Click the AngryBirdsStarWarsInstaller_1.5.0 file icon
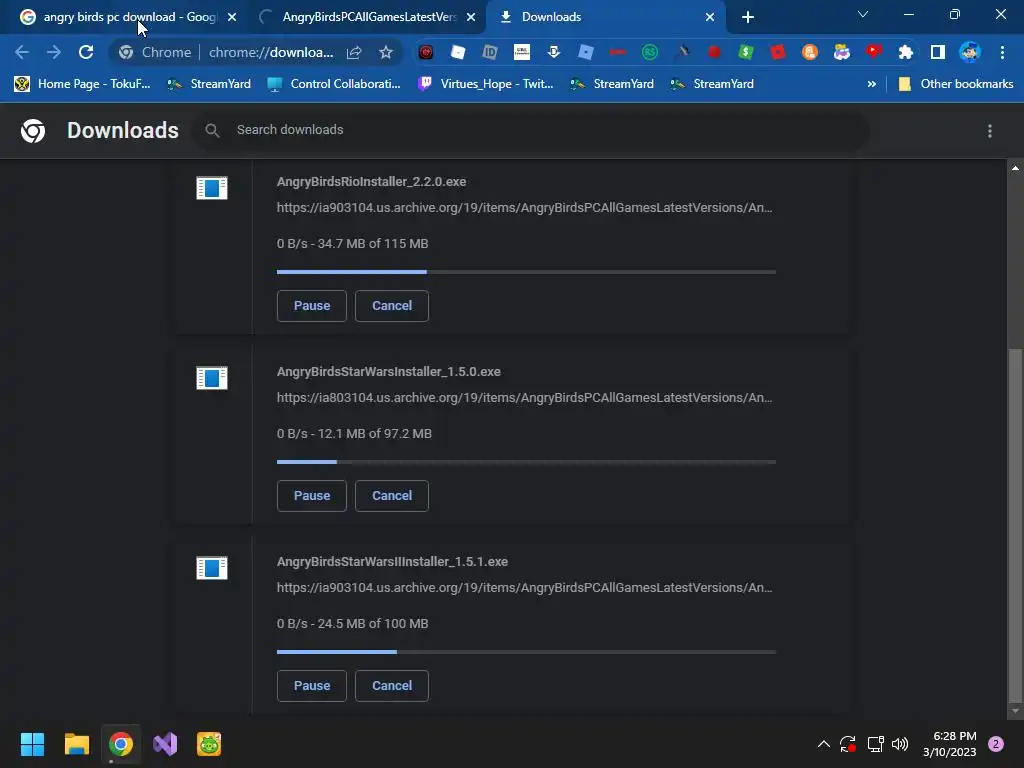The height and width of the screenshot is (768, 1024). click(x=212, y=378)
